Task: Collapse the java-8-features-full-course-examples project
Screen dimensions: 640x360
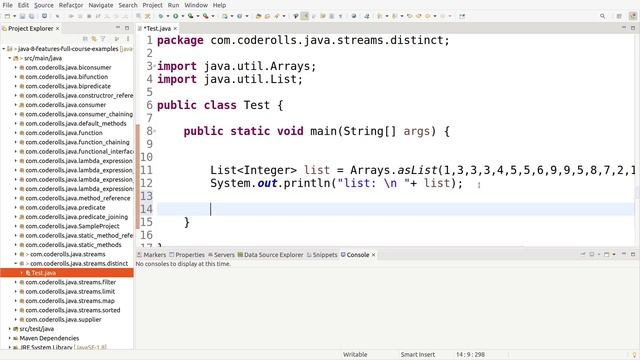Action: pos(4,49)
